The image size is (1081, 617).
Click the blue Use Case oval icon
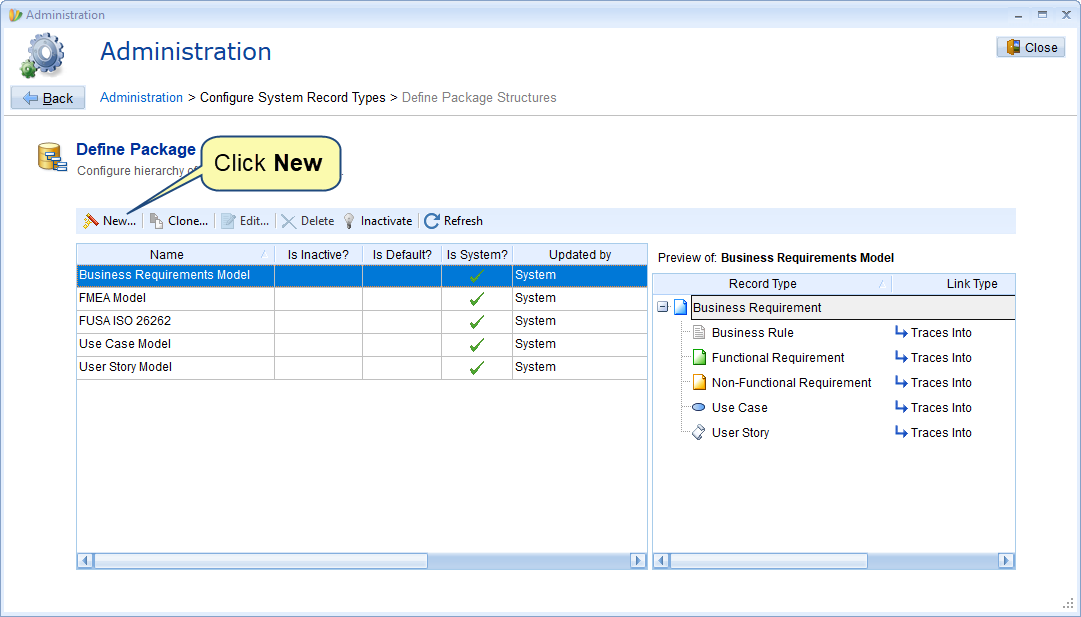click(698, 407)
